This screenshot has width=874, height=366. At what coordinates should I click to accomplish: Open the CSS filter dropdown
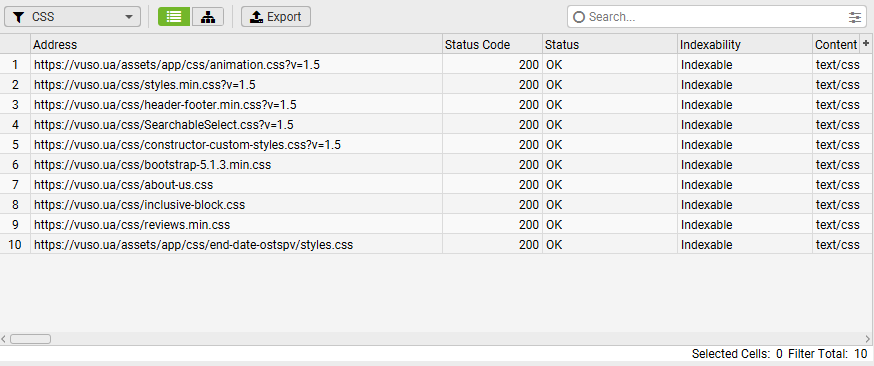tap(72, 17)
